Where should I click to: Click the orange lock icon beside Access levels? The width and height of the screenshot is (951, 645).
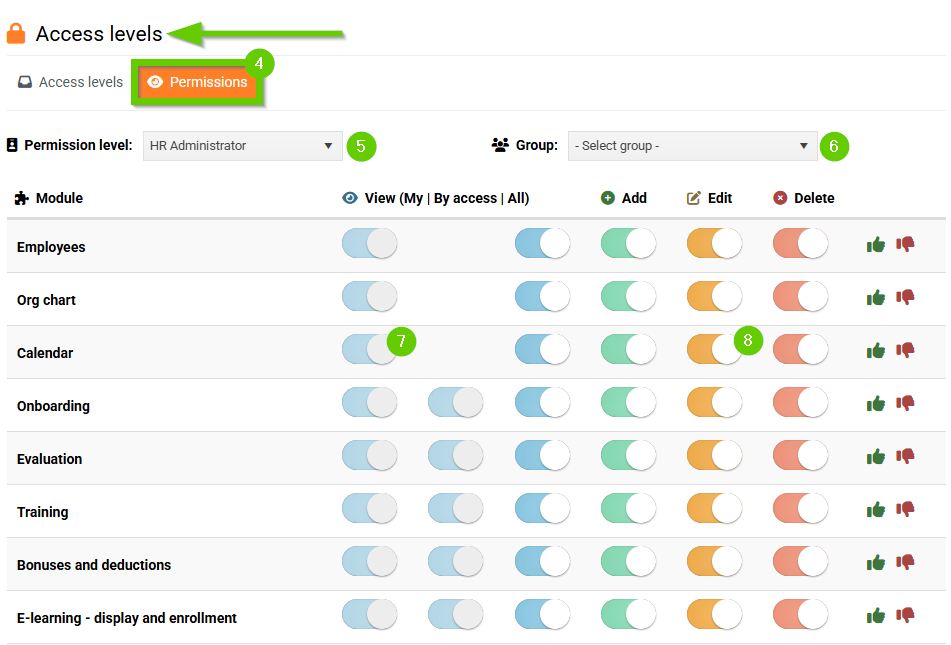point(16,34)
